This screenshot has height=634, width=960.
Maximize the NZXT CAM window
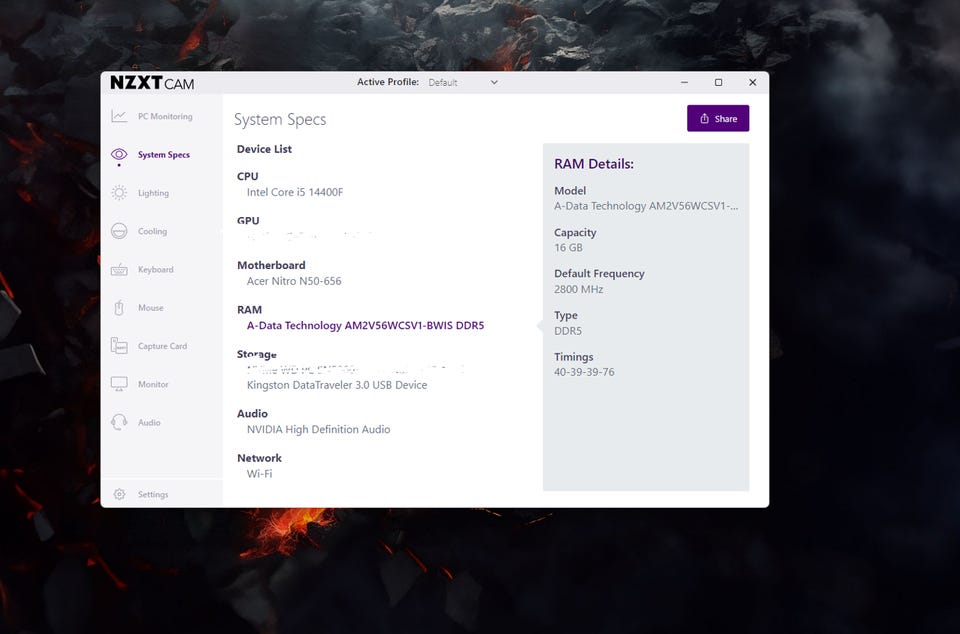[718, 83]
